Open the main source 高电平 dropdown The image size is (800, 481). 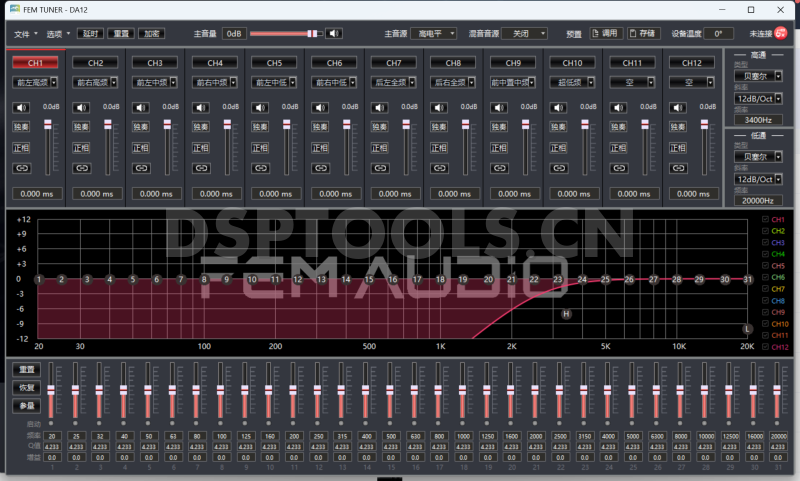(438, 33)
